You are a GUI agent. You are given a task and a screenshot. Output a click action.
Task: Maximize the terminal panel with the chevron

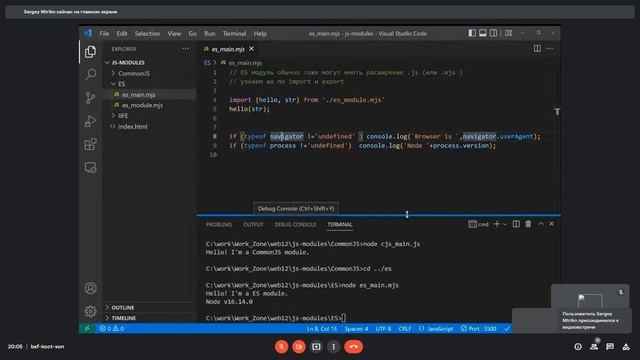(541, 224)
